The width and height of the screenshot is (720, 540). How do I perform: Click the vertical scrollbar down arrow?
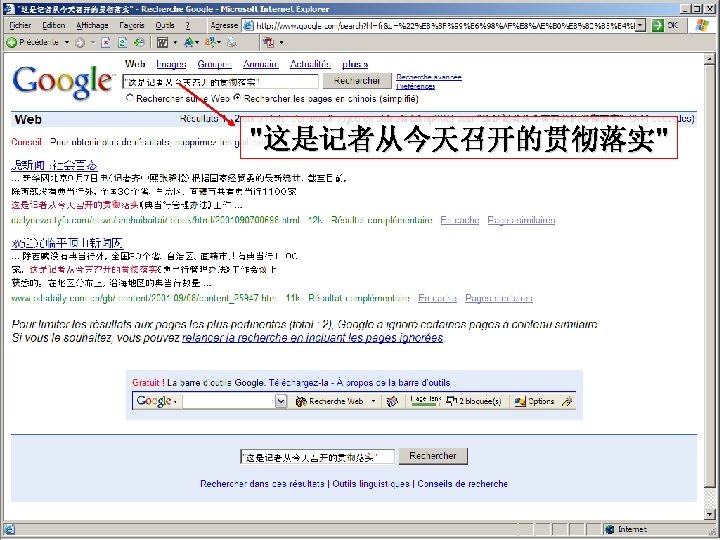710,514
